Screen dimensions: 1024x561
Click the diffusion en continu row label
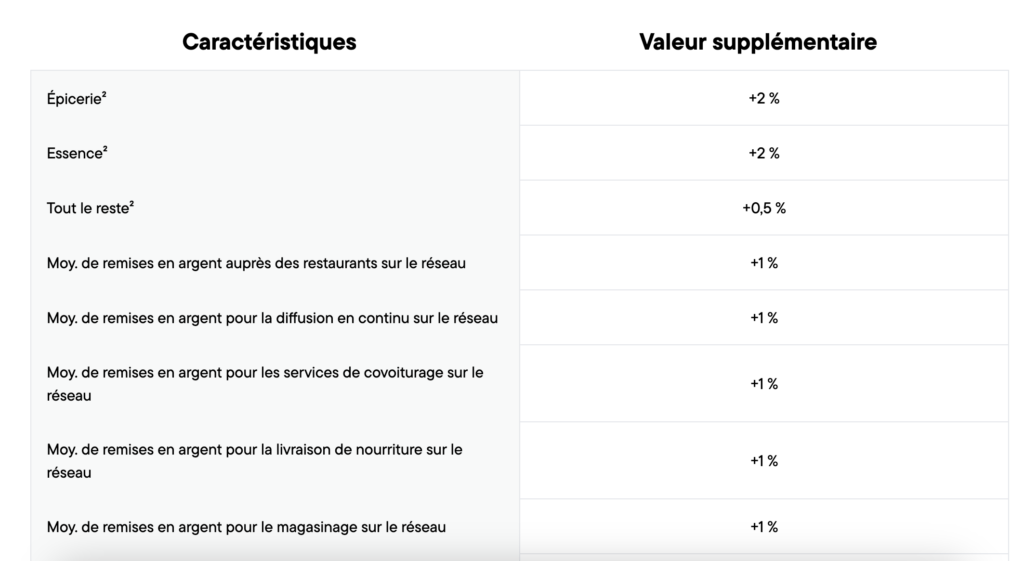pos(272,319)
